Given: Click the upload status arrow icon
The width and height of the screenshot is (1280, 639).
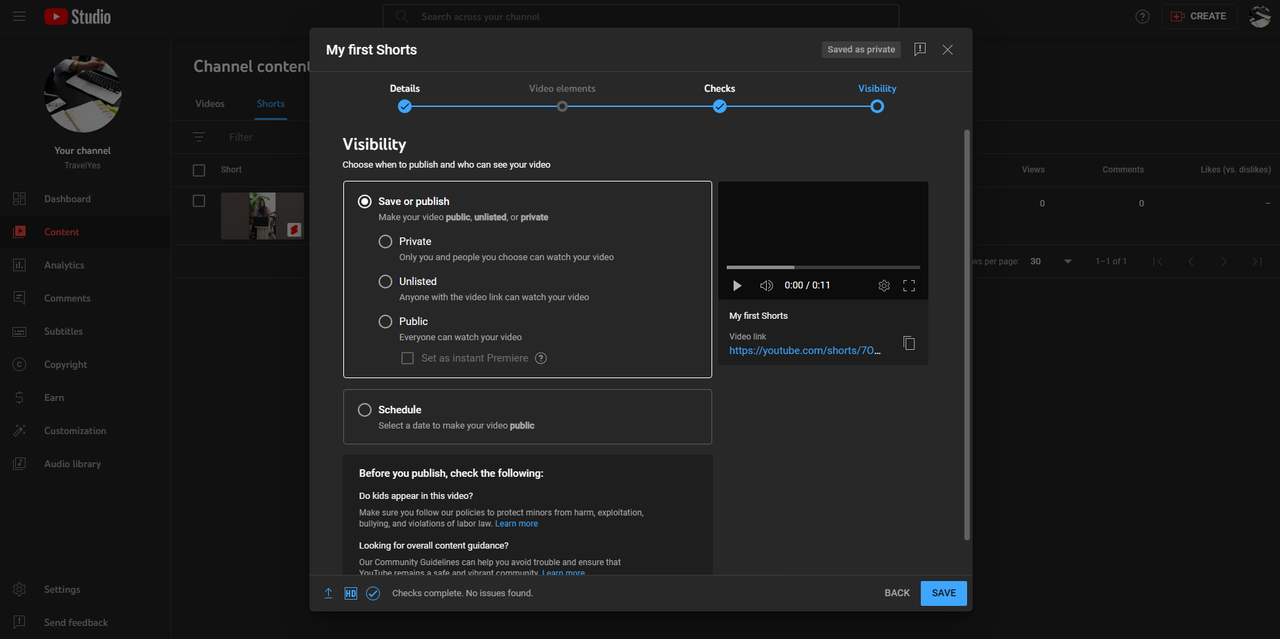Looking at the screenshot, I should pyautogui.click(x=328, y=593).
